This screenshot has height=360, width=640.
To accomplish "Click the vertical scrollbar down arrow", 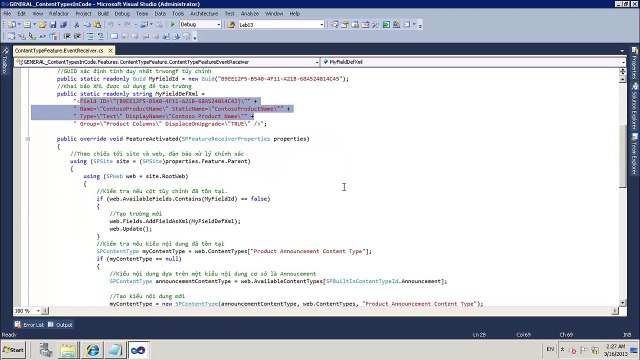I will [x=622, y=302].
